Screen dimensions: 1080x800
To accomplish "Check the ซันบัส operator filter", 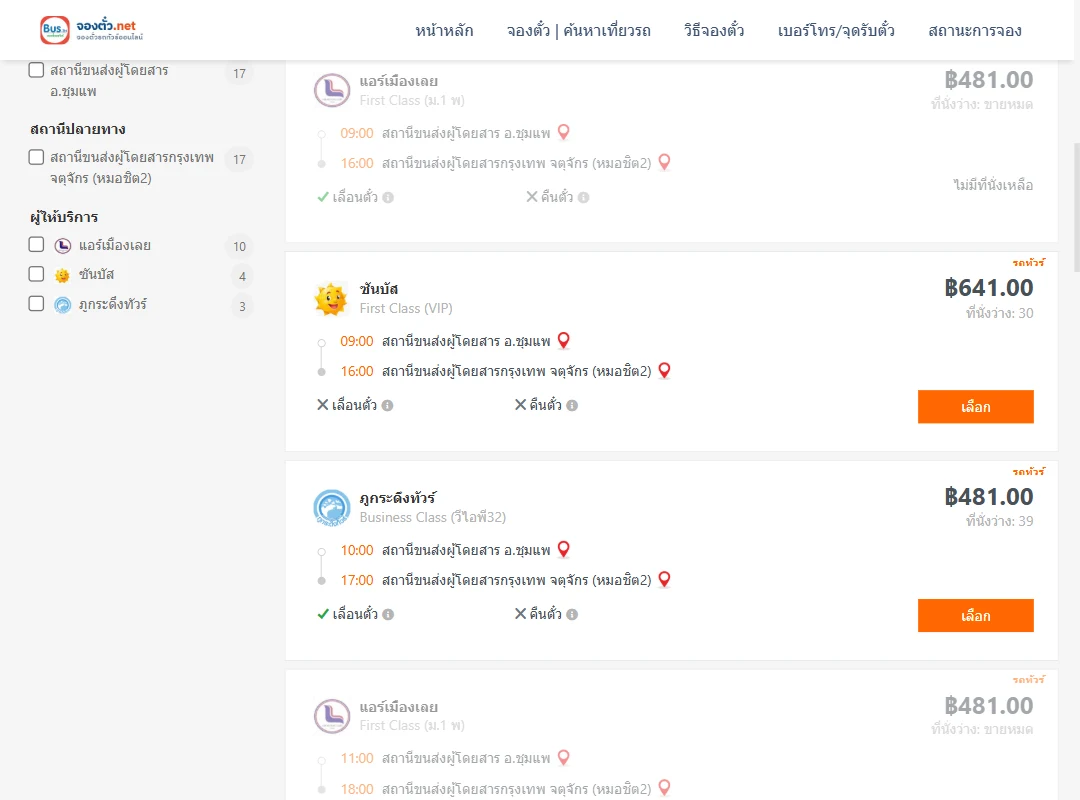I will [37, 274].
